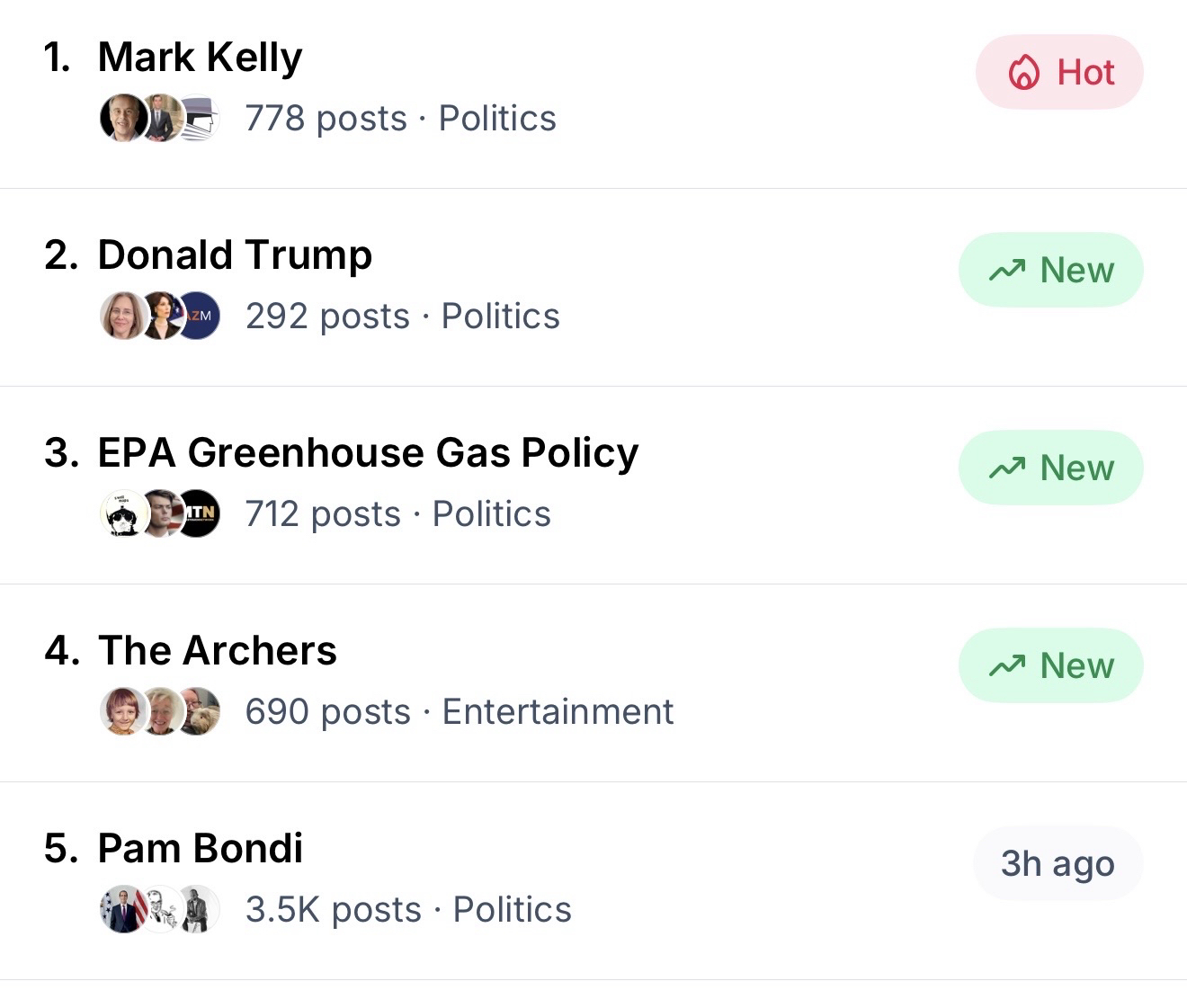Viewport: 1187px width, 1008px height.
Task: Open the Pam Bondi trending topic
Action: [x=200, y=849]
